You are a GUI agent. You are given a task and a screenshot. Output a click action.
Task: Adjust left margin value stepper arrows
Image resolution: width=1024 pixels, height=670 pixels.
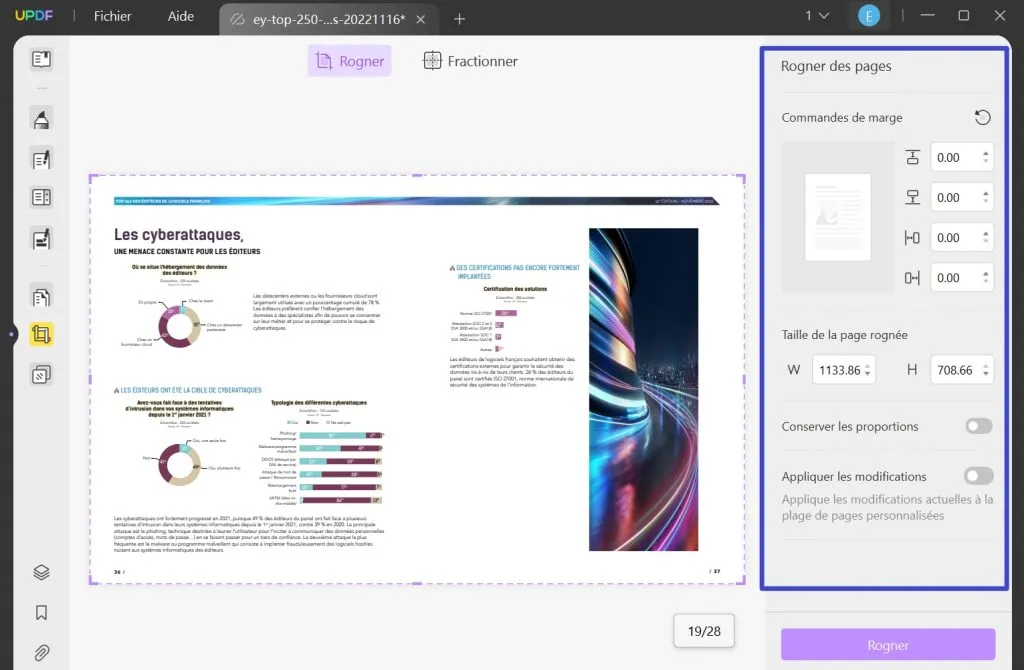985,238
